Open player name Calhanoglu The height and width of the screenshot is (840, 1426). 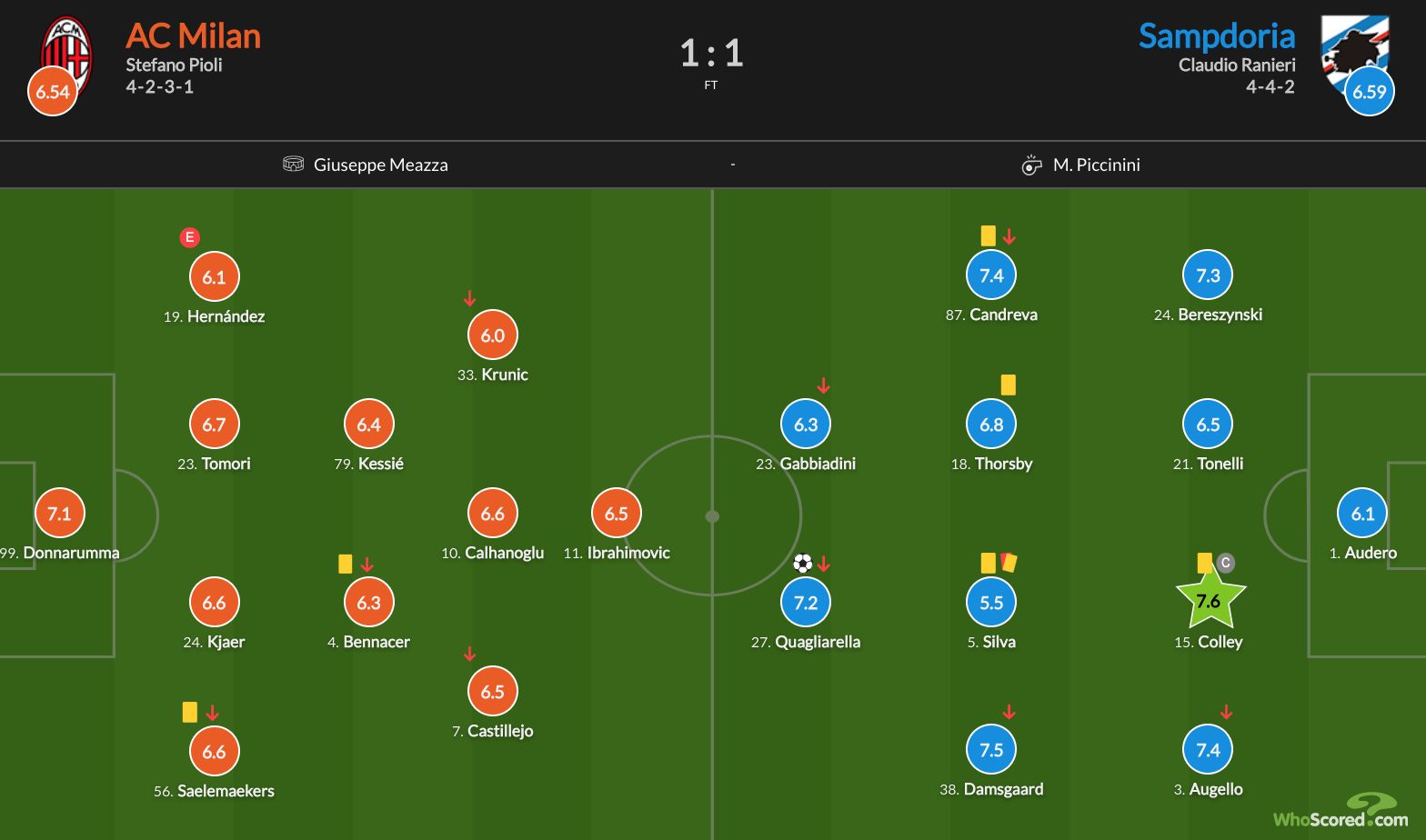tap(505, 553)
